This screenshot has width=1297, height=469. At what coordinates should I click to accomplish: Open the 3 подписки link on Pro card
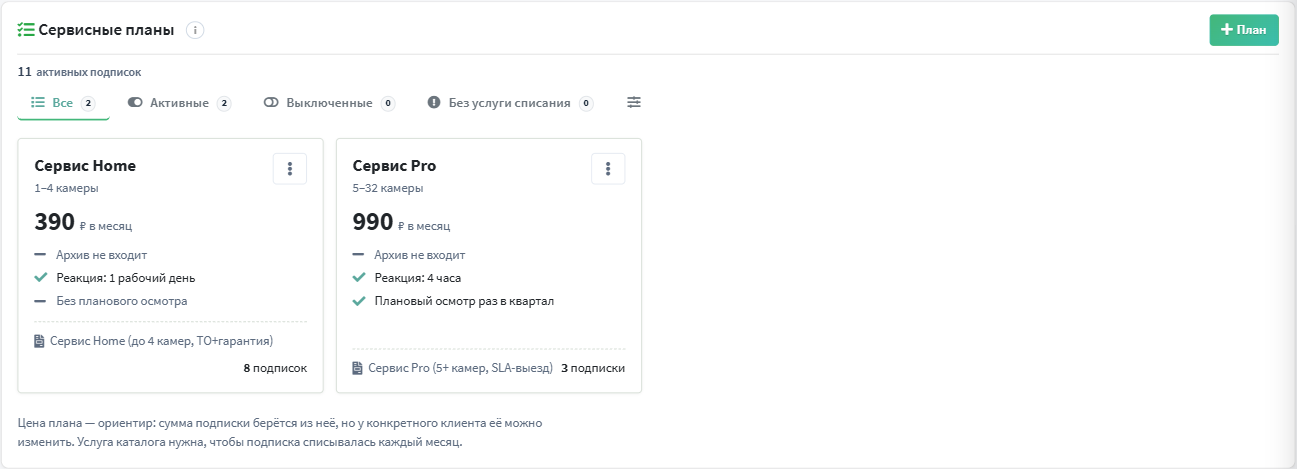tap(593, 368)
